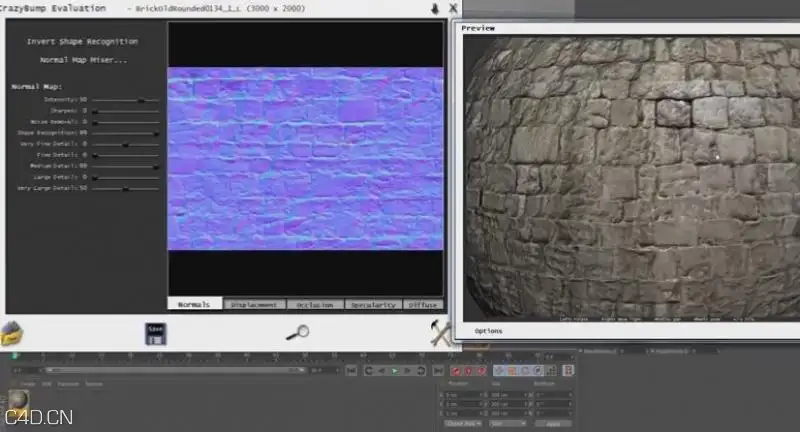The image size is (800, 432).
Task: Open the Size mode dropdown in coordinates panel
Action: tap(508, 424)
